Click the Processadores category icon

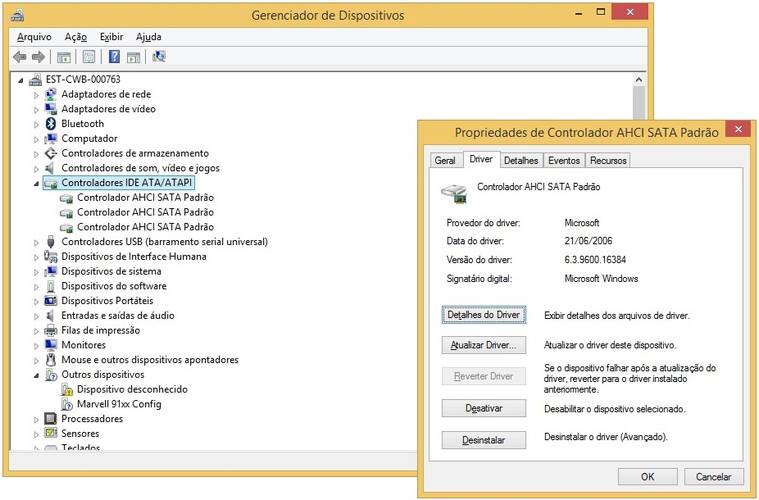51,419
